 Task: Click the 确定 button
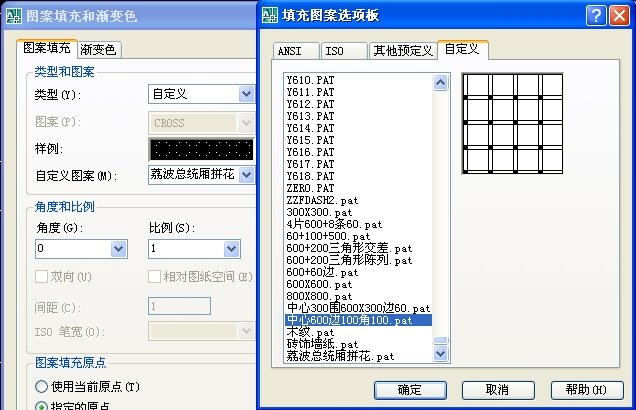(410, 390)
